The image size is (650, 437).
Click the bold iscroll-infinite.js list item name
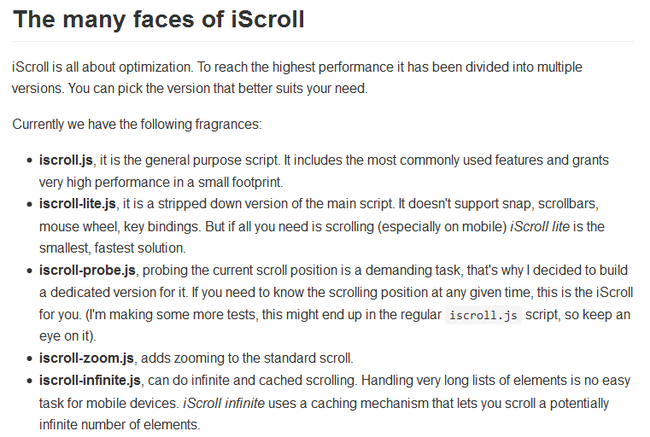tap(90, 380)
